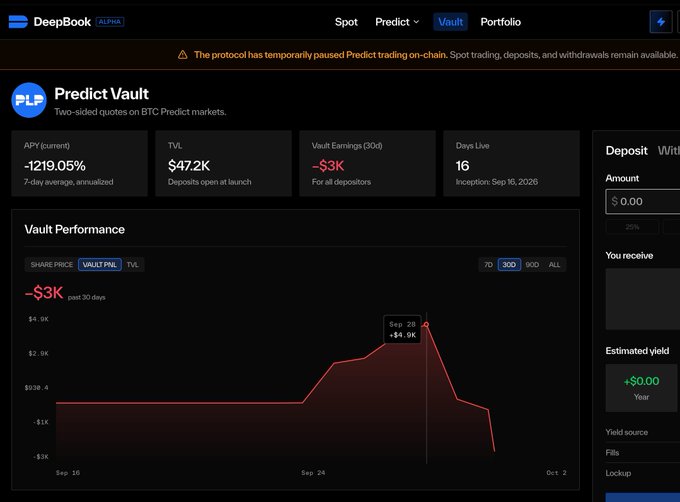Click the You receive label

(x=629, y=255)
